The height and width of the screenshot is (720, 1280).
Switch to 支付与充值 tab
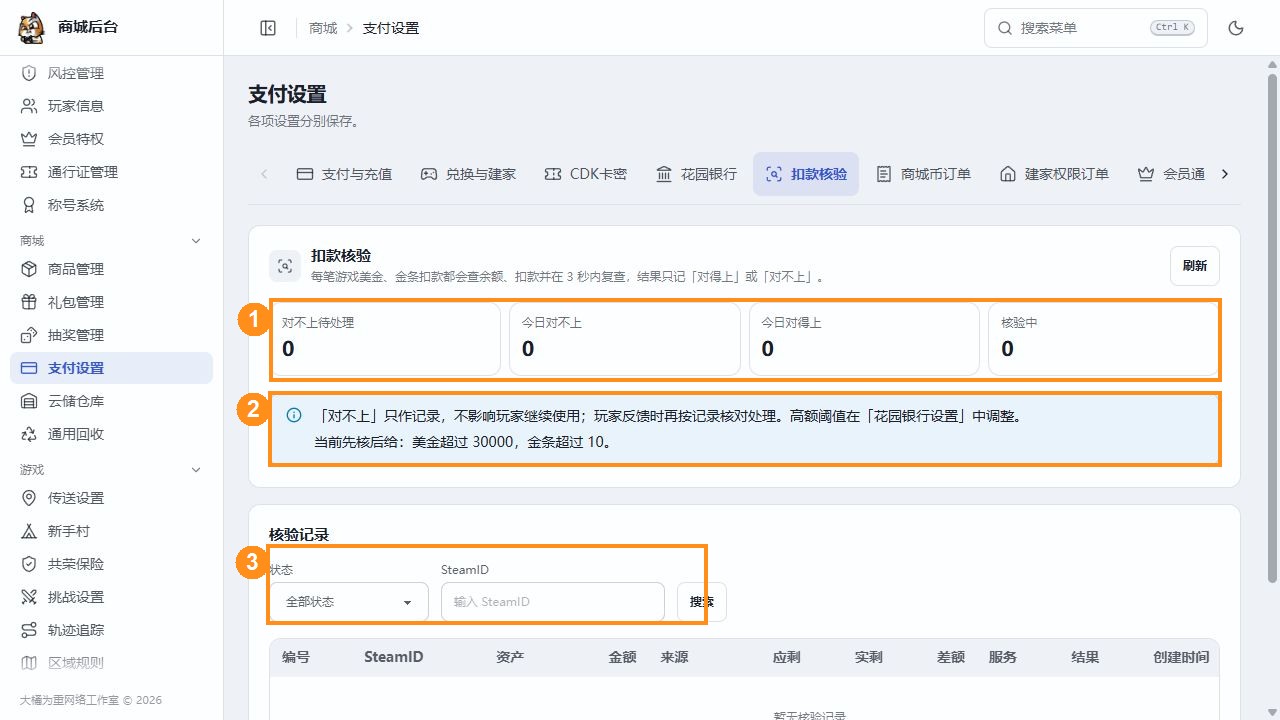pos(345,174)
